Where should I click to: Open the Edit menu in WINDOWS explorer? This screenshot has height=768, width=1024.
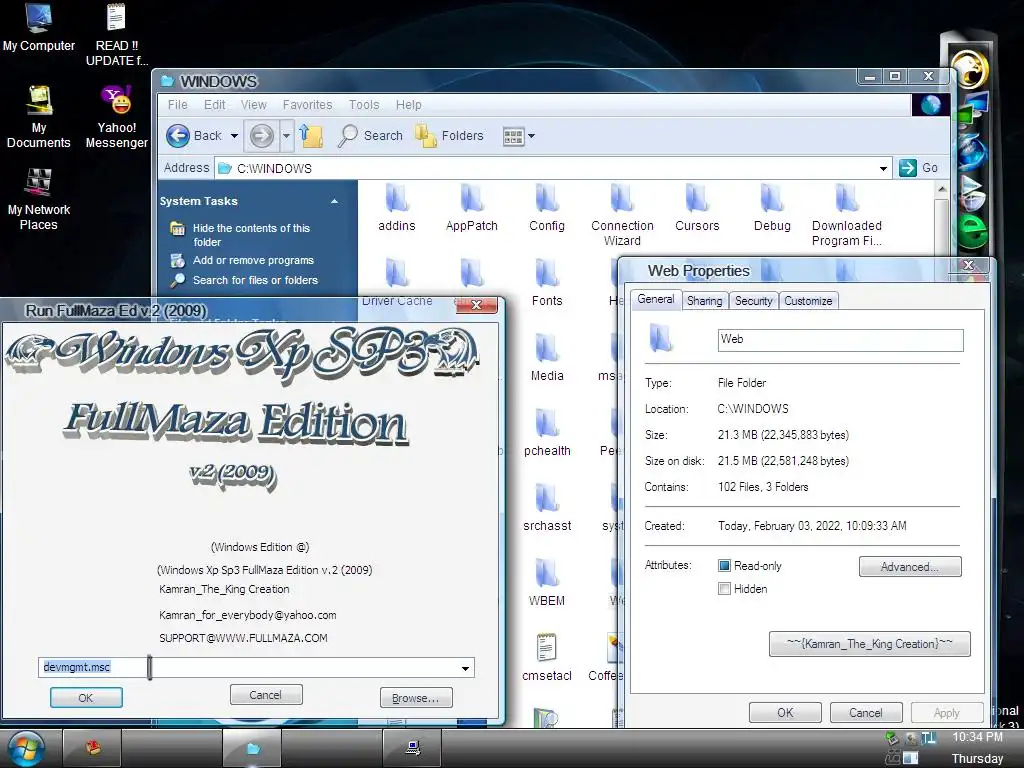(x=214, y=104)
